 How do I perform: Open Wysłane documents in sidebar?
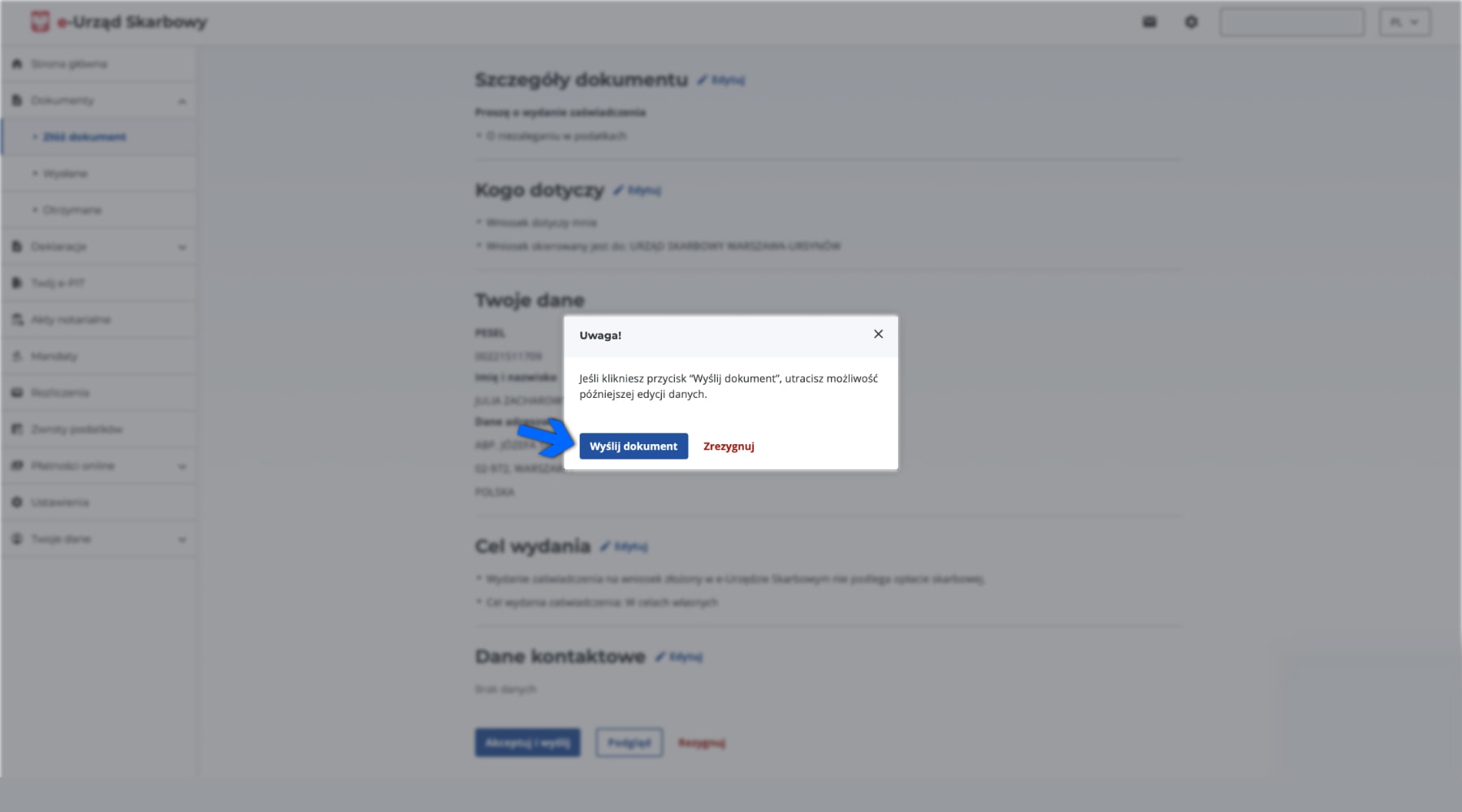click(65, 174)
